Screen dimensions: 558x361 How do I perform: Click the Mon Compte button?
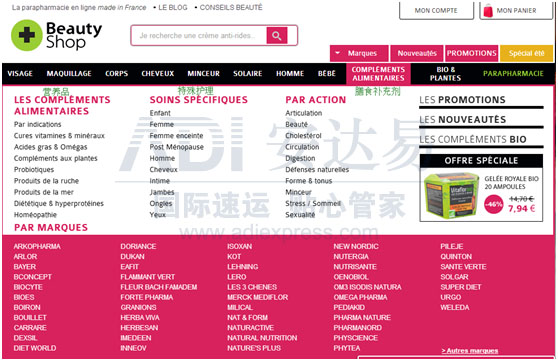coord(436,11)
